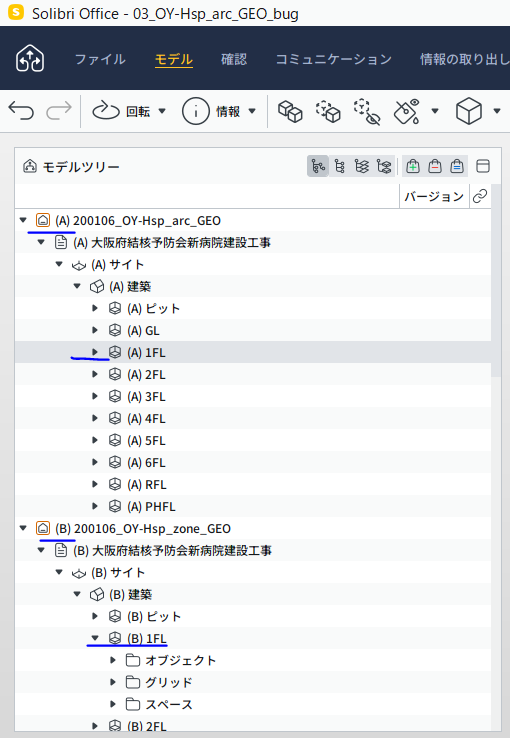The width and height of the screenshot is (510, 738).
Task: Click the (A) 200106_OY-Hsp_arc_GEO model icon
Action: (x=43, y=220)
